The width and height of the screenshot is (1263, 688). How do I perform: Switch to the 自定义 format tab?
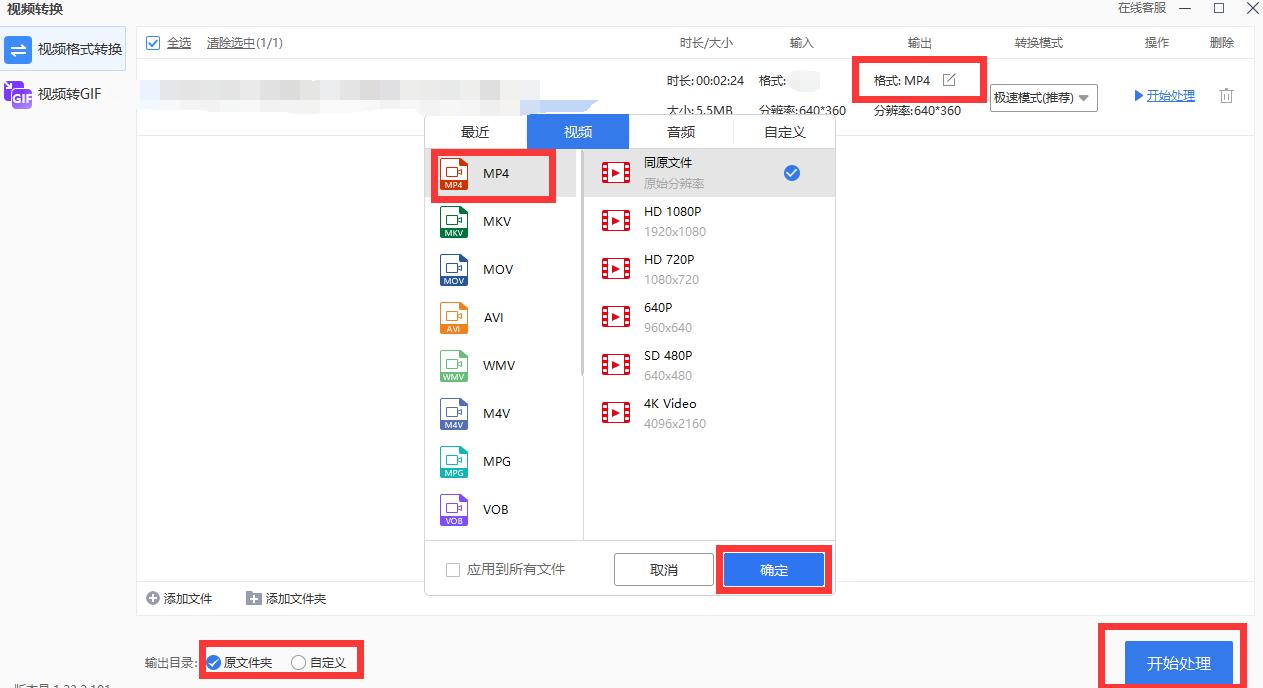[x=783, y=131]
